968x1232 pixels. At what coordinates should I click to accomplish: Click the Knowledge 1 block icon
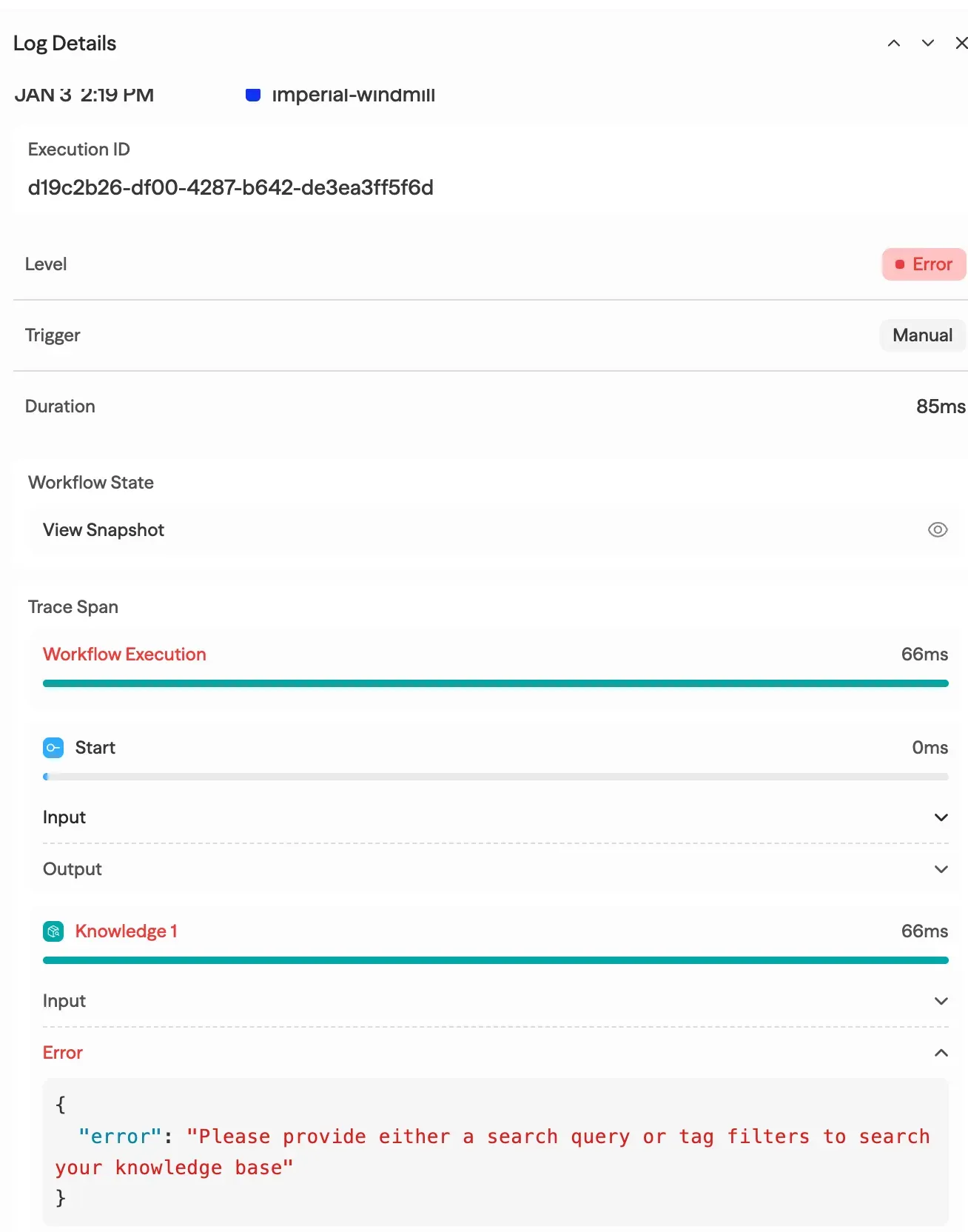53,931
